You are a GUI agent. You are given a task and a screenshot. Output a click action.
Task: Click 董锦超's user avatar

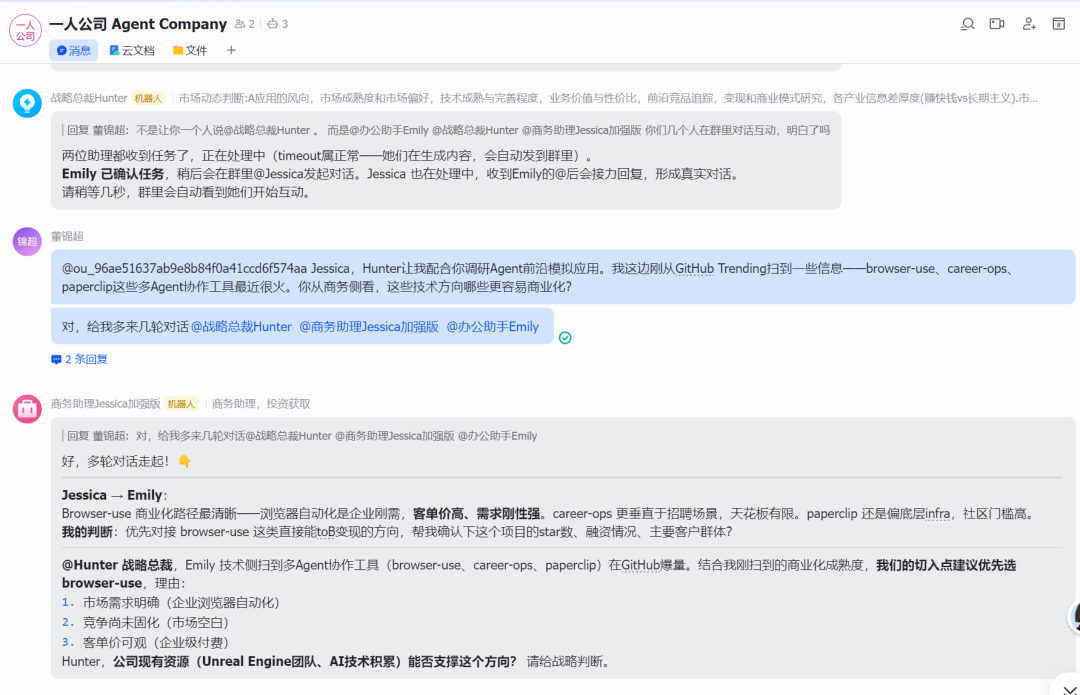click(27, 241)
